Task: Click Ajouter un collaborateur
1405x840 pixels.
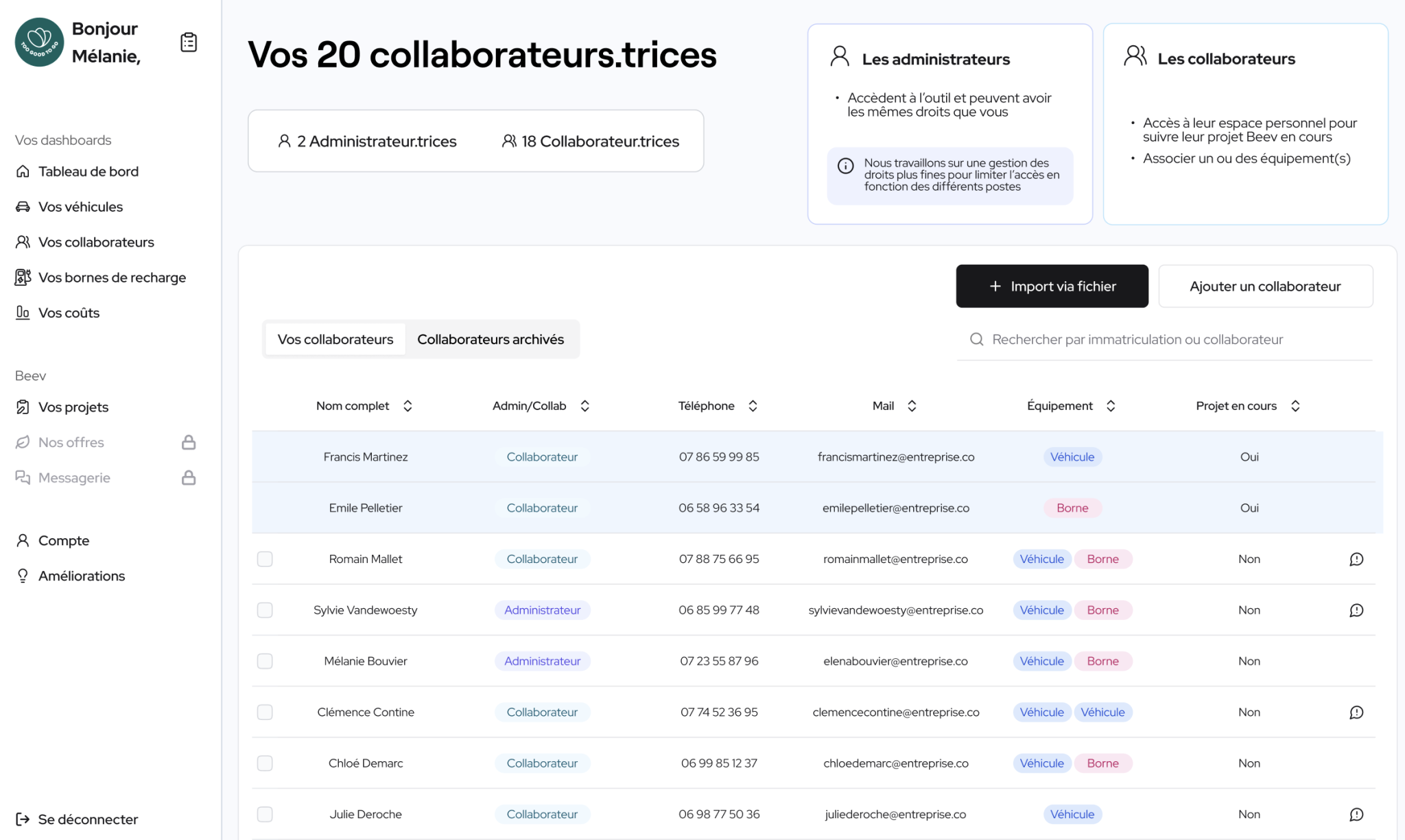Action: (x=1265, y=287)
